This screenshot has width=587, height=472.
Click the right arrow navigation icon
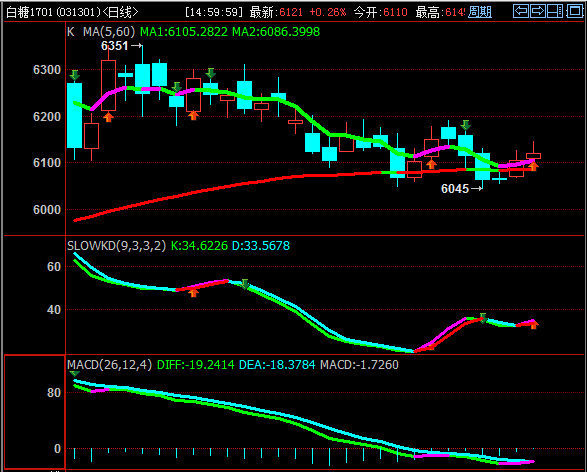click(538, 11)
